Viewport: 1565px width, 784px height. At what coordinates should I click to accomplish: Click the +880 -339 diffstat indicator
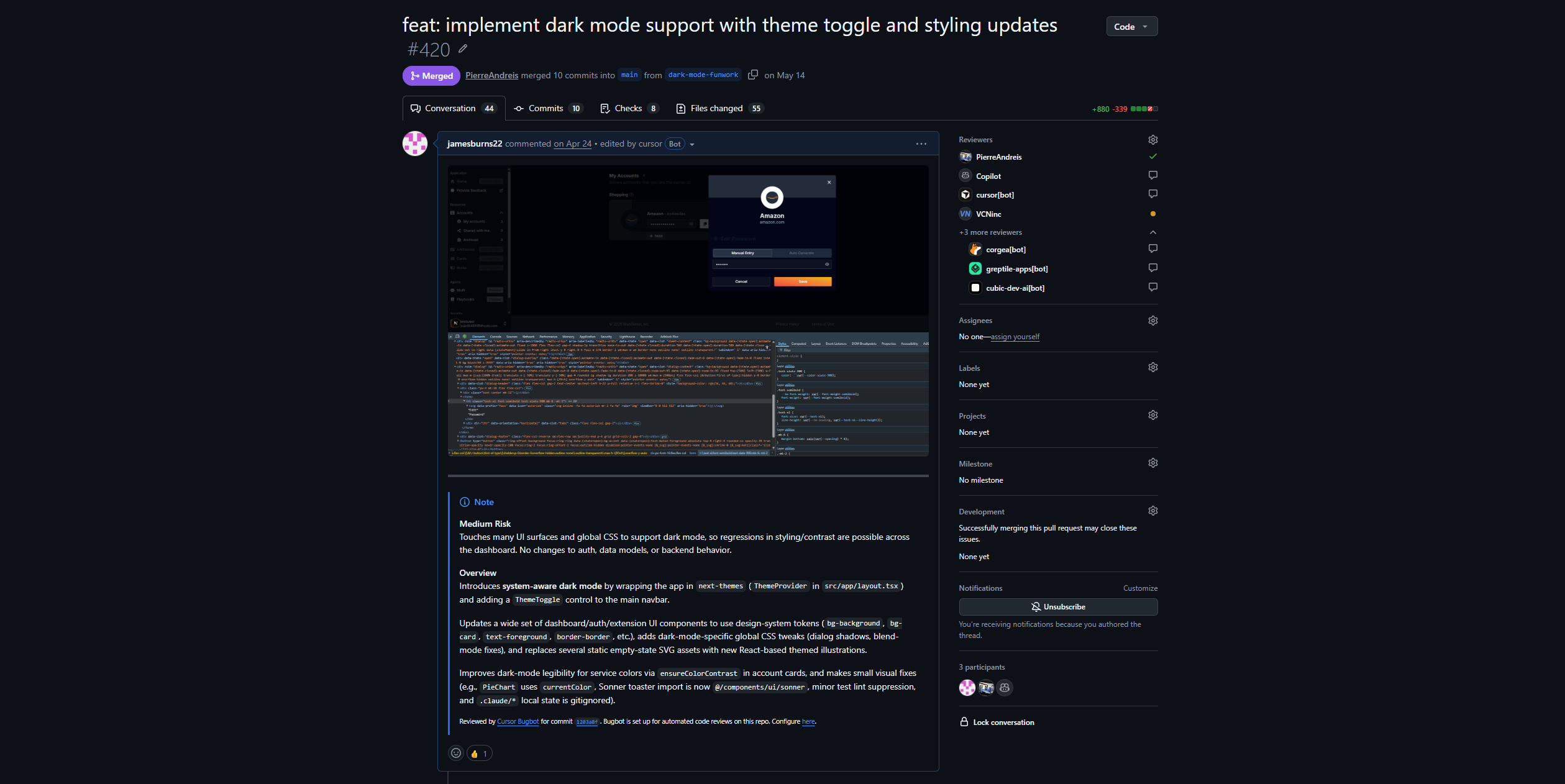point(1125,109)
